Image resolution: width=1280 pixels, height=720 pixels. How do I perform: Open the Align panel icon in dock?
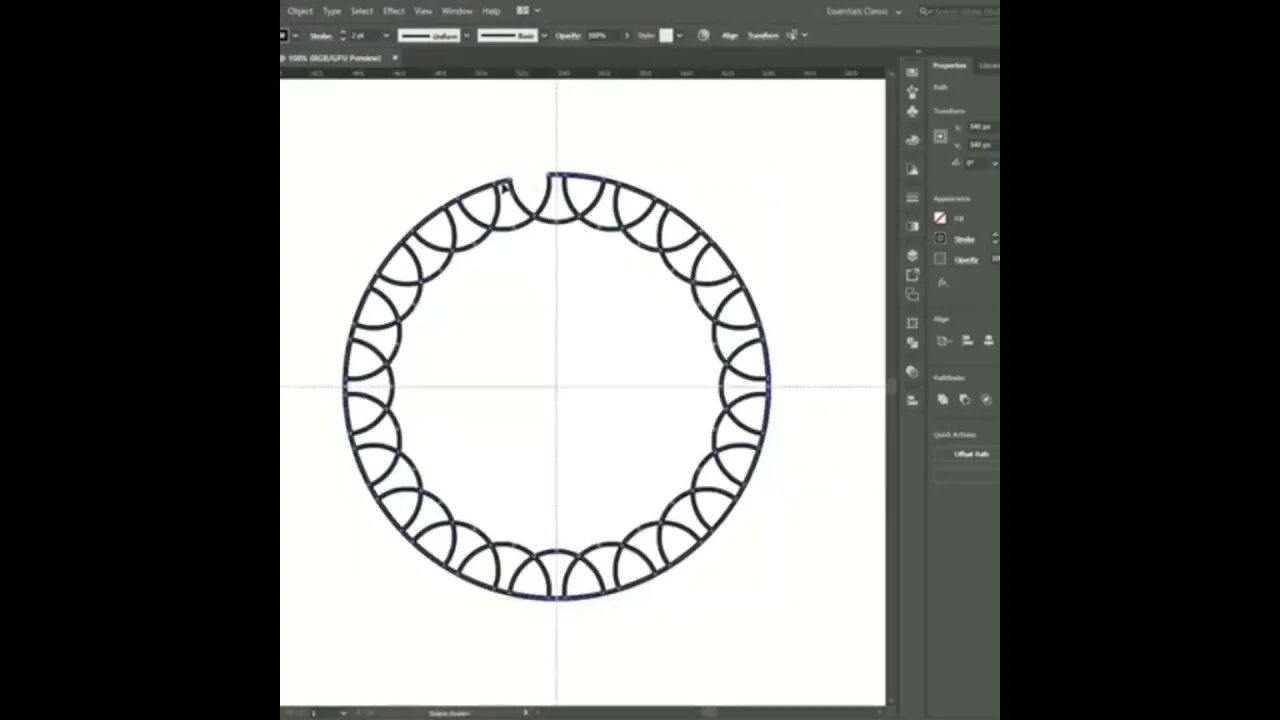pyautogui.click(x=912, y=400)
